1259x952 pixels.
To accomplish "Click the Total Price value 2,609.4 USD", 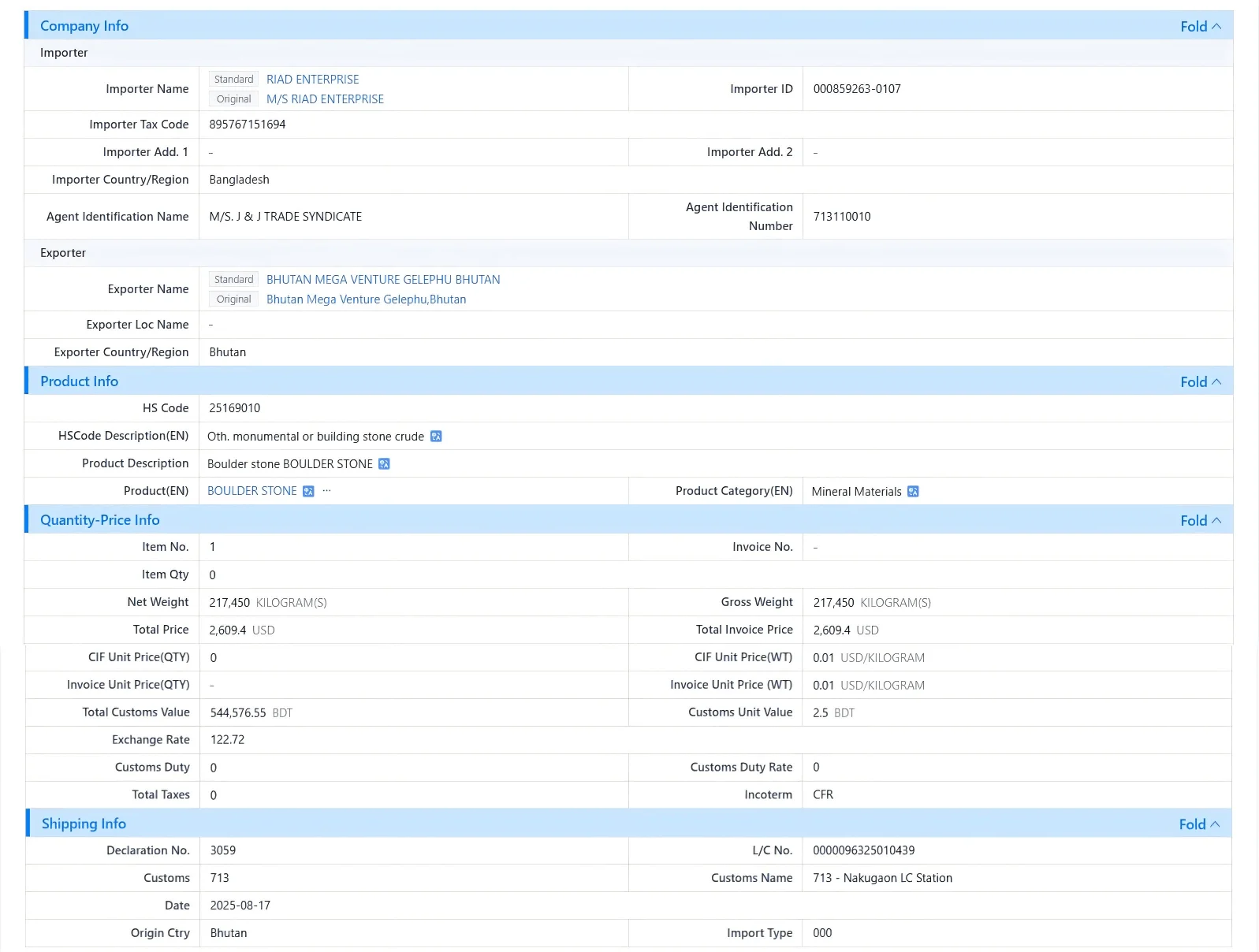I will 242,630.
